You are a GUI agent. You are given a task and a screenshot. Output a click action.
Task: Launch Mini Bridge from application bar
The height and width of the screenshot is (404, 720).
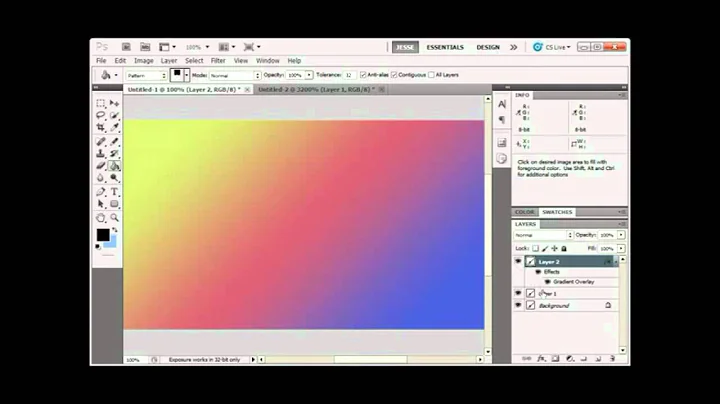(145, 47)
